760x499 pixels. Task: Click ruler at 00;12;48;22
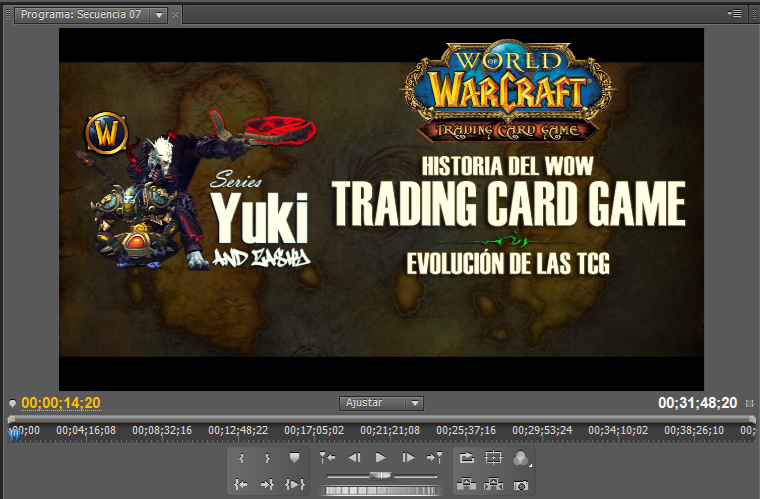[238, 430]
